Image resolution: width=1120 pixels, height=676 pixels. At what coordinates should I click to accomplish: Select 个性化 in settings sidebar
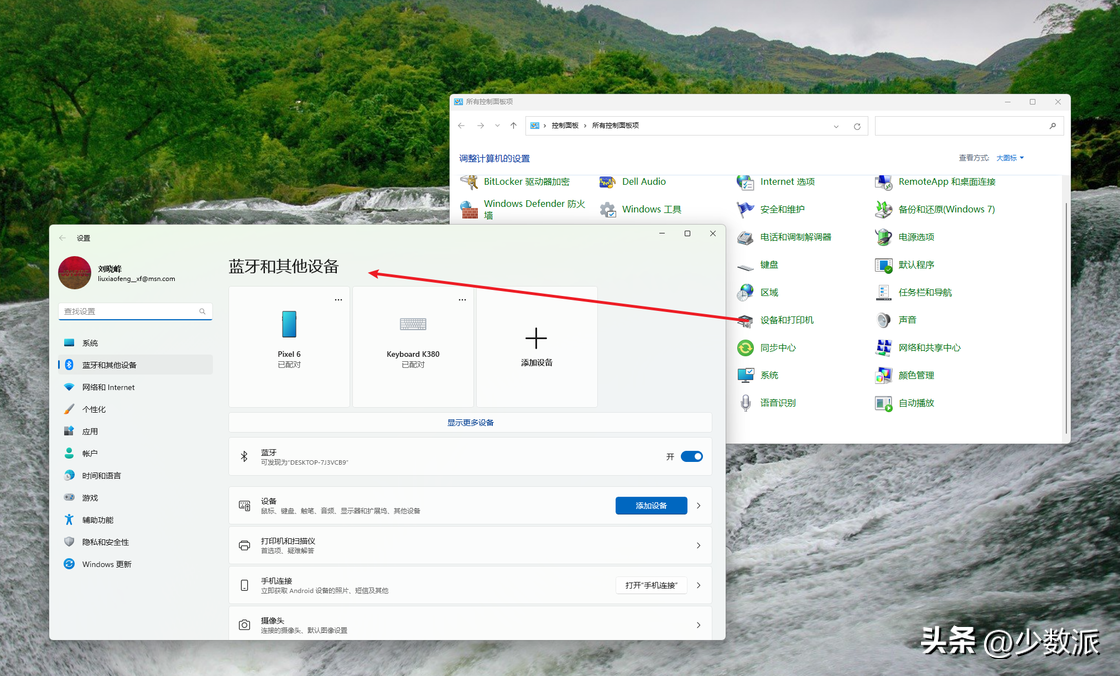[x=94, y=409]
